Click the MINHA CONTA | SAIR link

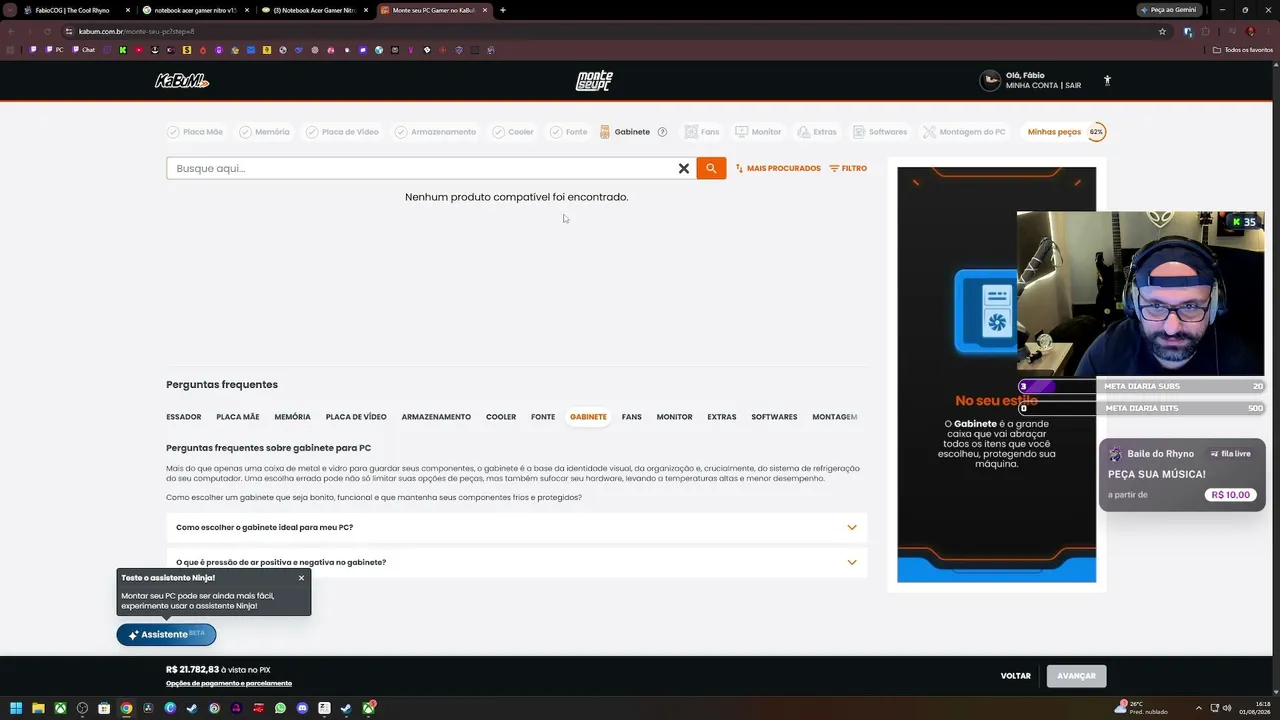pyautogui.click(x=1043, y=86)
